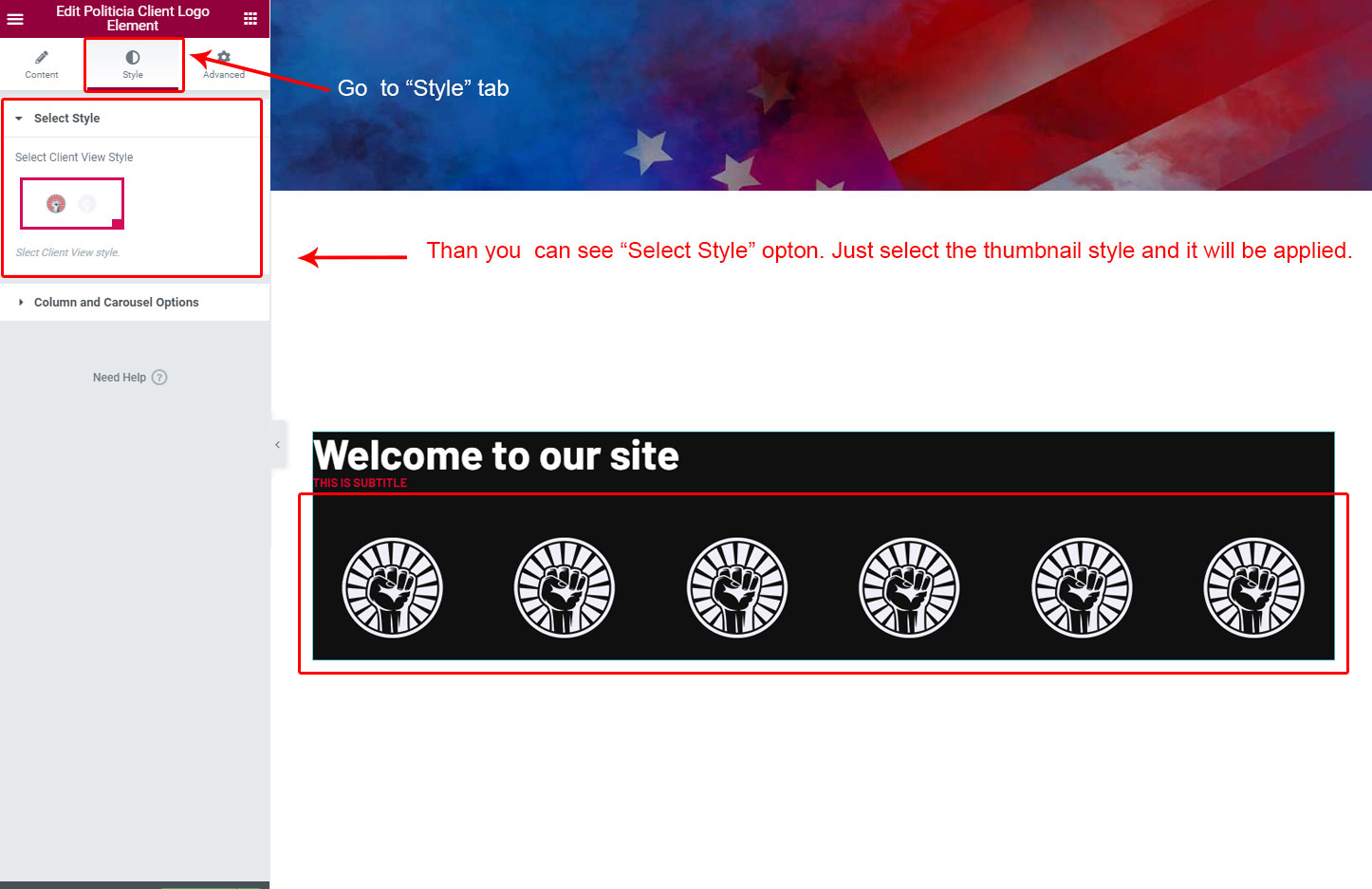Choose the red client view style thumbnail

[x=56, y=203]
